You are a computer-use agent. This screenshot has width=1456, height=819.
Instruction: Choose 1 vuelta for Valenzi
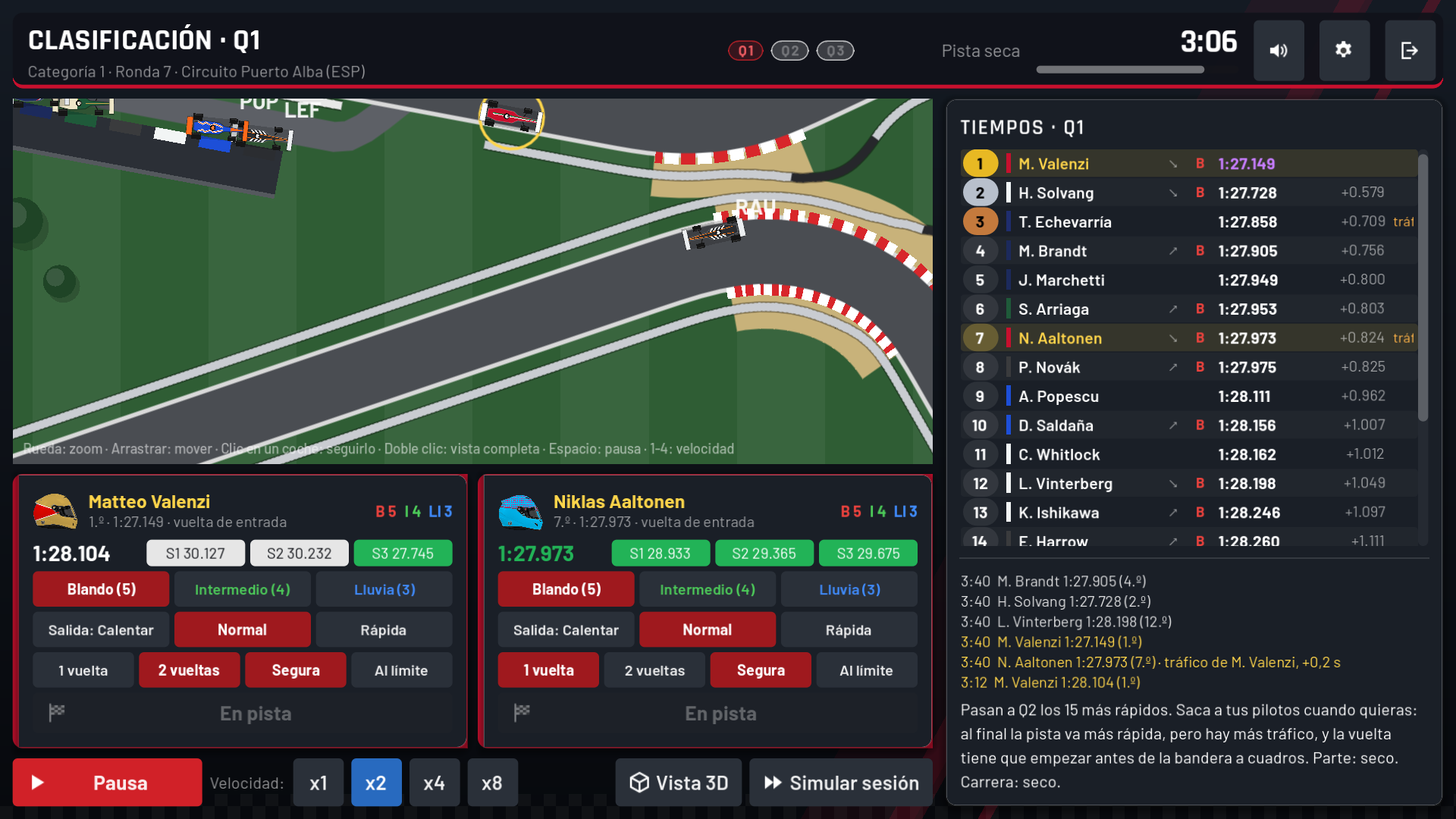click(83, 670)
